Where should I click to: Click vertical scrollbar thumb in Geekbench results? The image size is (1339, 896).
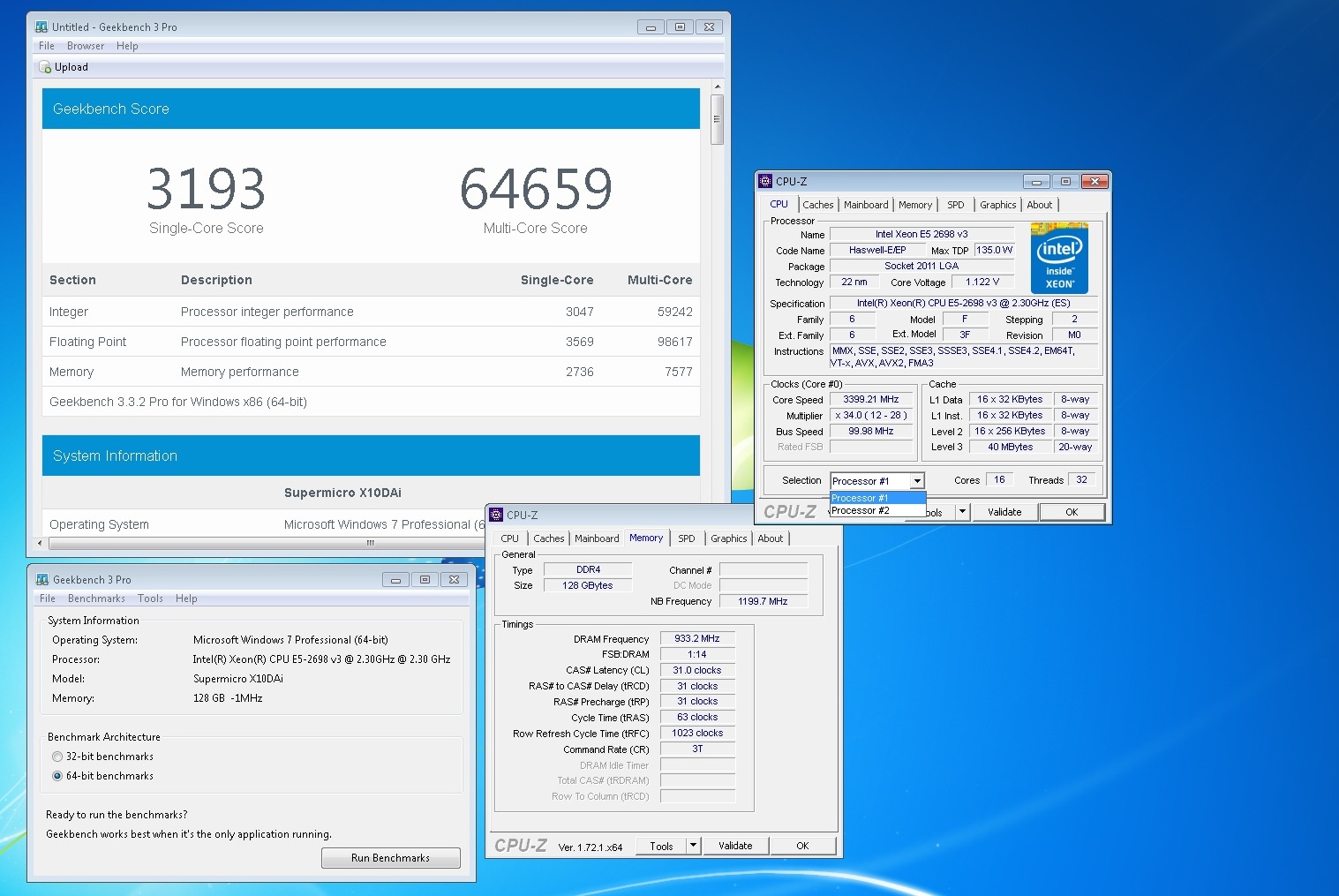tap(717, 119)
